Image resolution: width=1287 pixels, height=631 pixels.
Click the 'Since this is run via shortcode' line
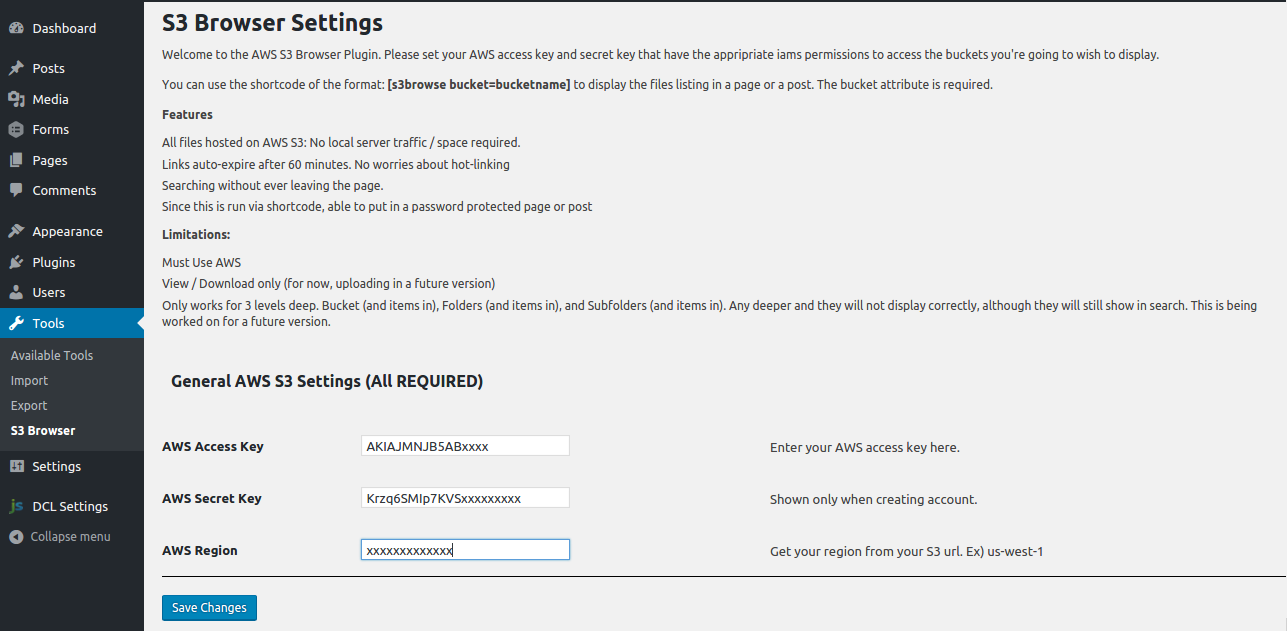(377, 207)
